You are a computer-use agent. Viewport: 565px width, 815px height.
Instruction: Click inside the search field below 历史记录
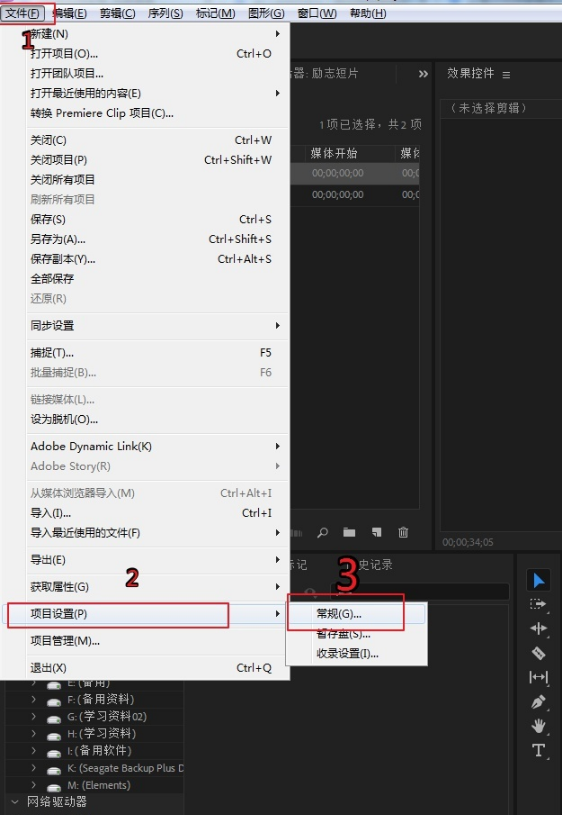(x=420, y=592)
